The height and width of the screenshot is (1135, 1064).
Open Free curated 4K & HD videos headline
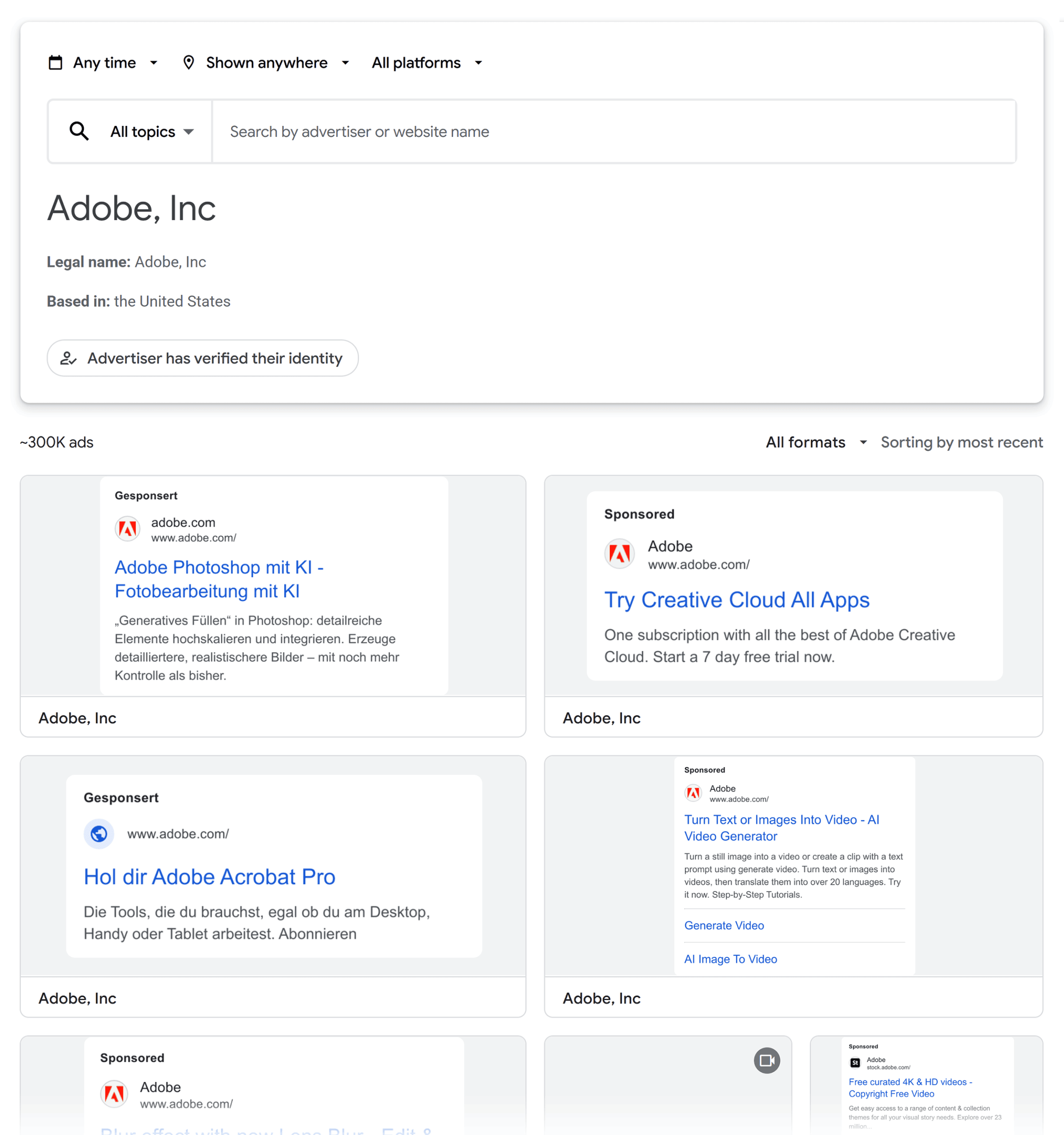click(911, 1088)
